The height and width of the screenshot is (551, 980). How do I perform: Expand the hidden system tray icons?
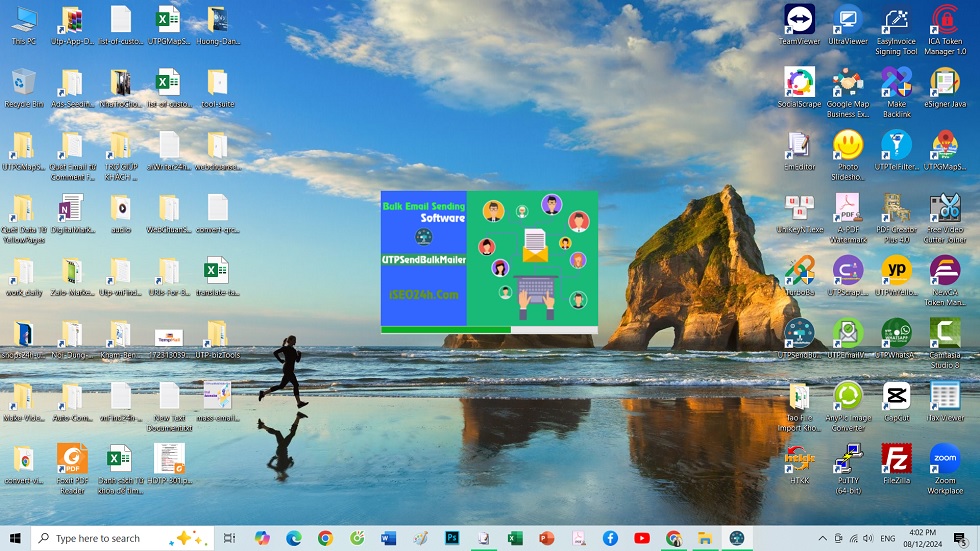[822, 538]
